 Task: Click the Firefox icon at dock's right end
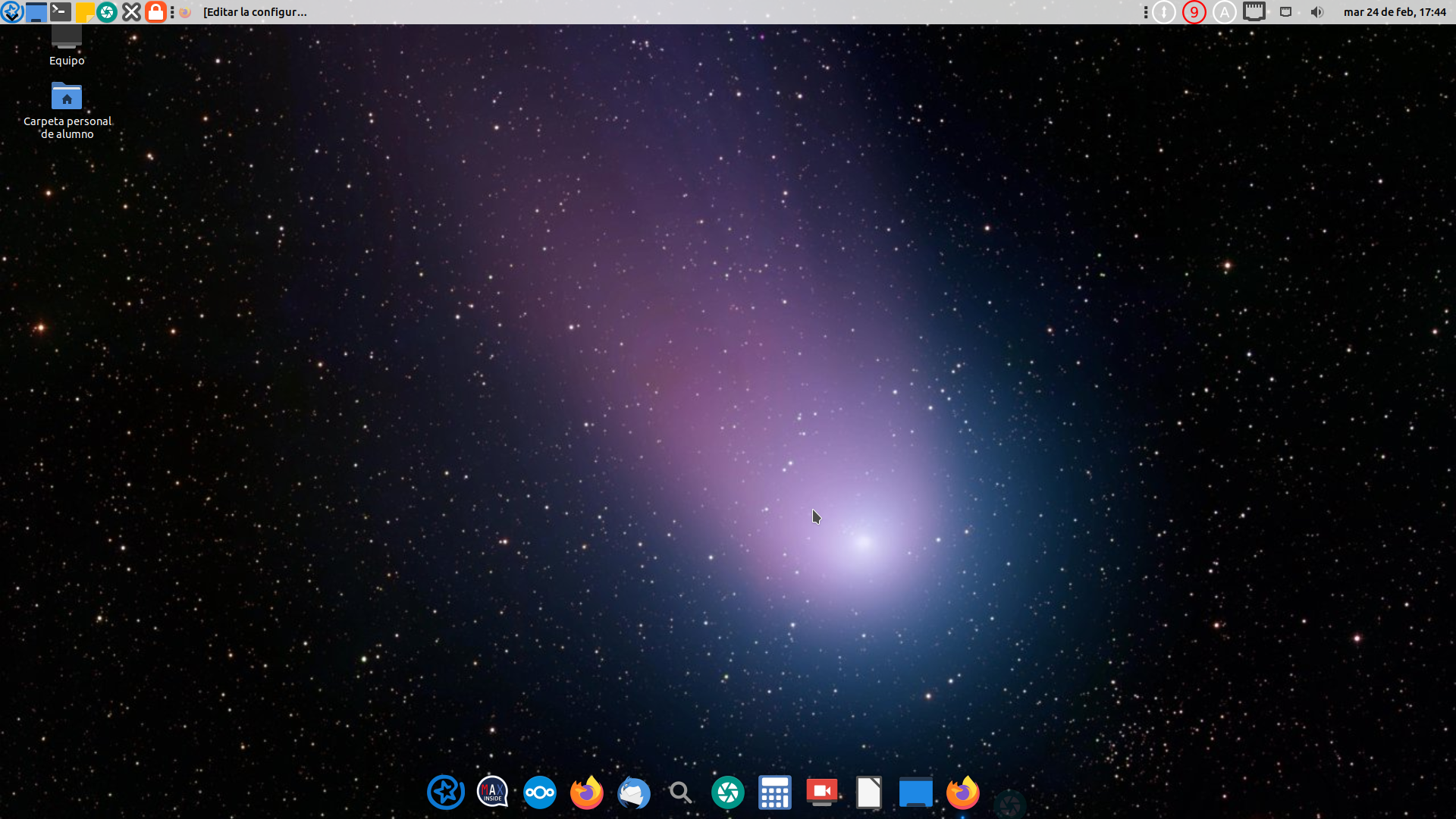pyautogui.click(x=963, y=792)
